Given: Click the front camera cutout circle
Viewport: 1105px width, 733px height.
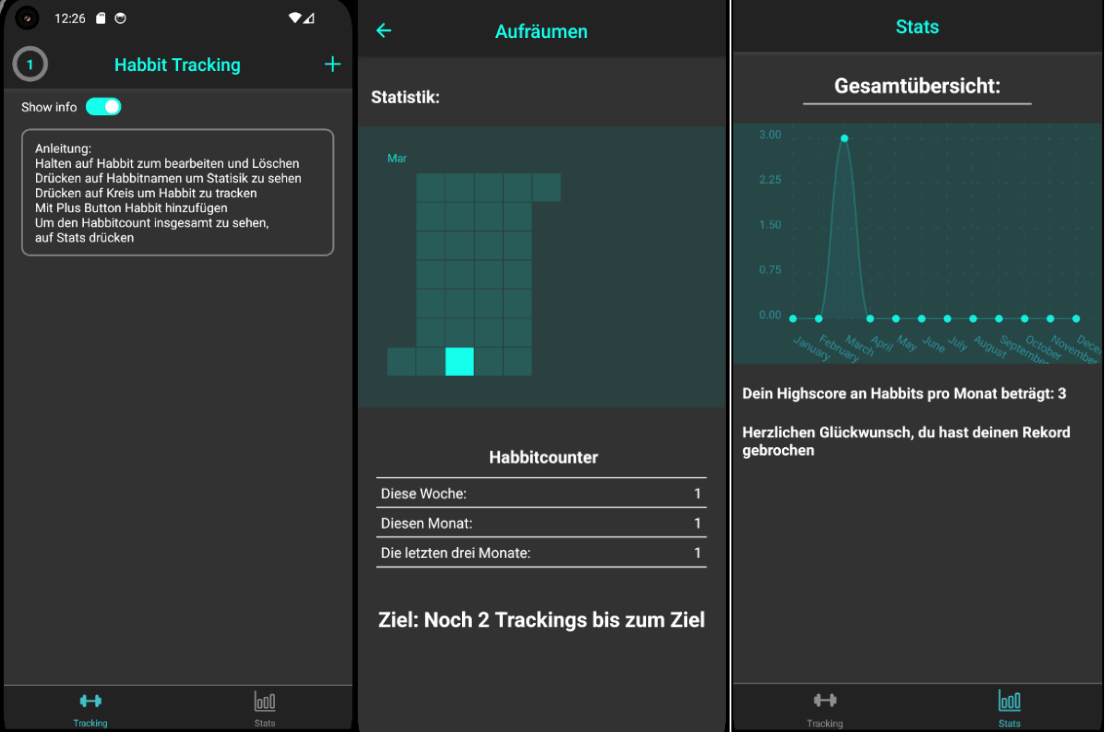Looking at the screenshot, I should click(27, 18).
